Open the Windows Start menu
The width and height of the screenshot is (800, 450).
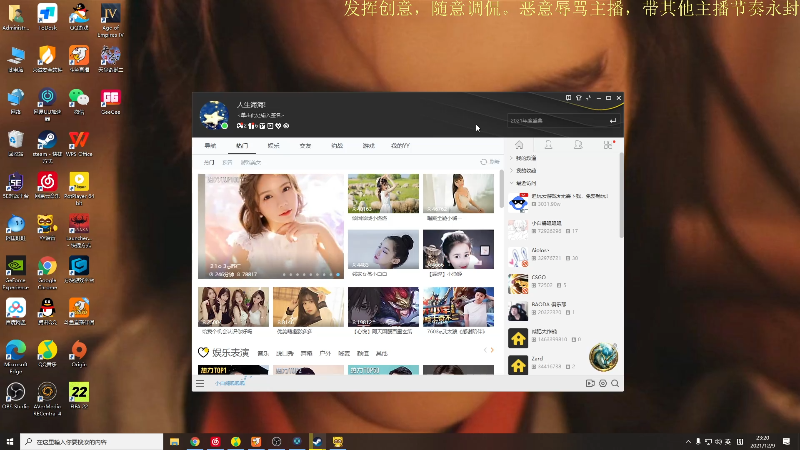point(10,441)
